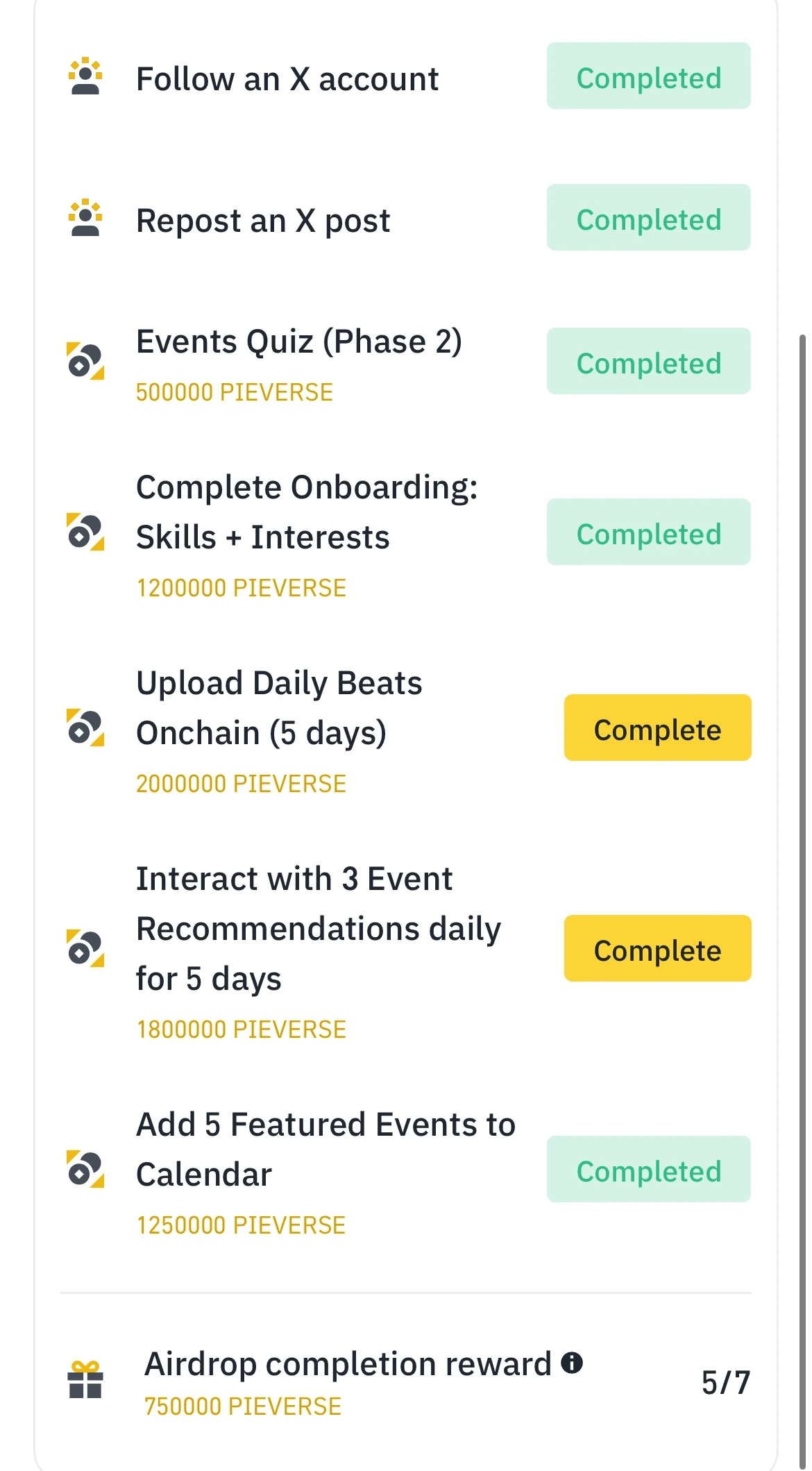Click the Follow an X account task icon
The image size is (812, 1471).
click(85, 76)
